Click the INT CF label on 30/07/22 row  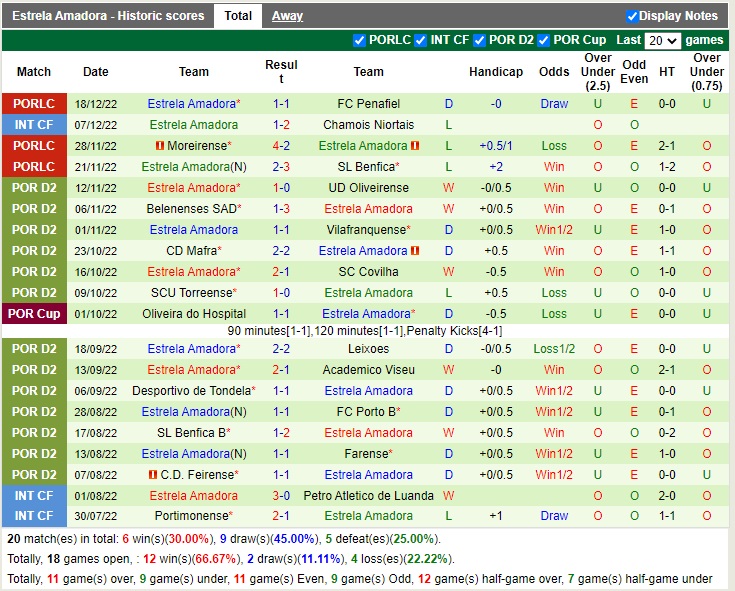click(x=34, y=516)
